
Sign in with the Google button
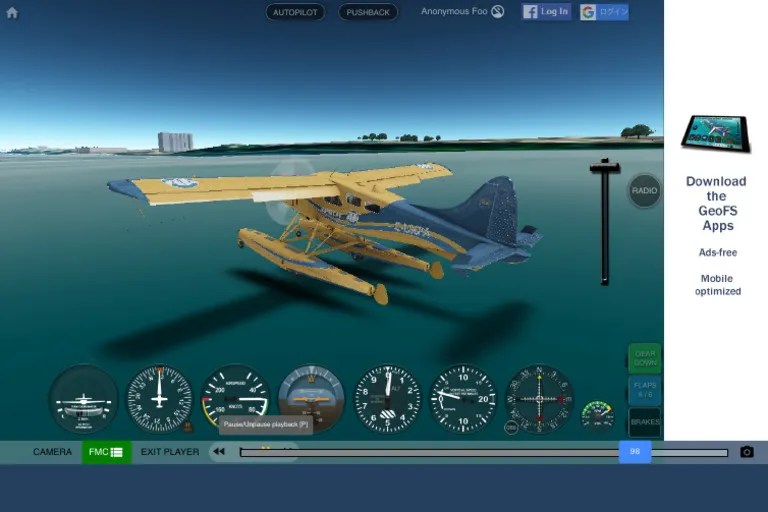coord(604,12)
